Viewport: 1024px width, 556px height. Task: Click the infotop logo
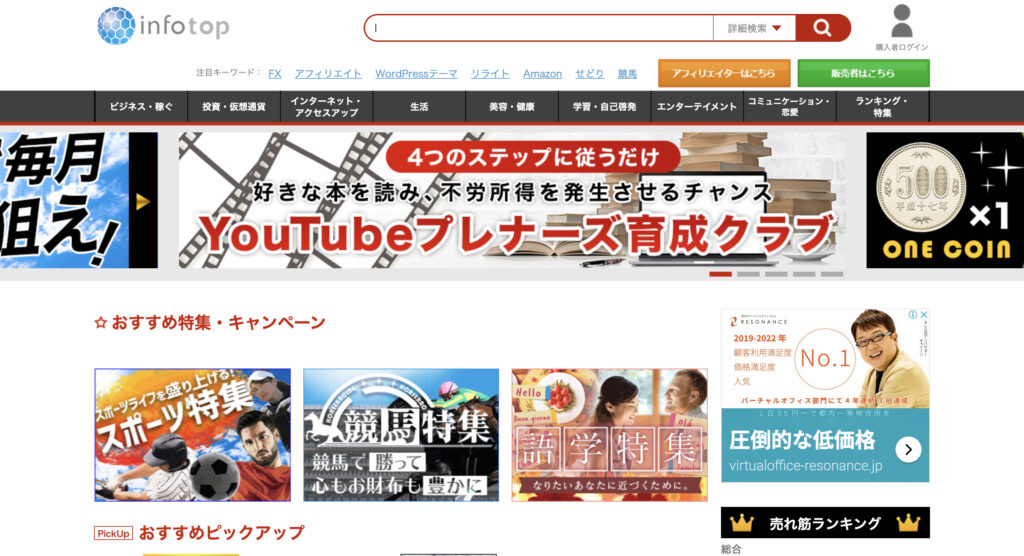coord(163,26)
